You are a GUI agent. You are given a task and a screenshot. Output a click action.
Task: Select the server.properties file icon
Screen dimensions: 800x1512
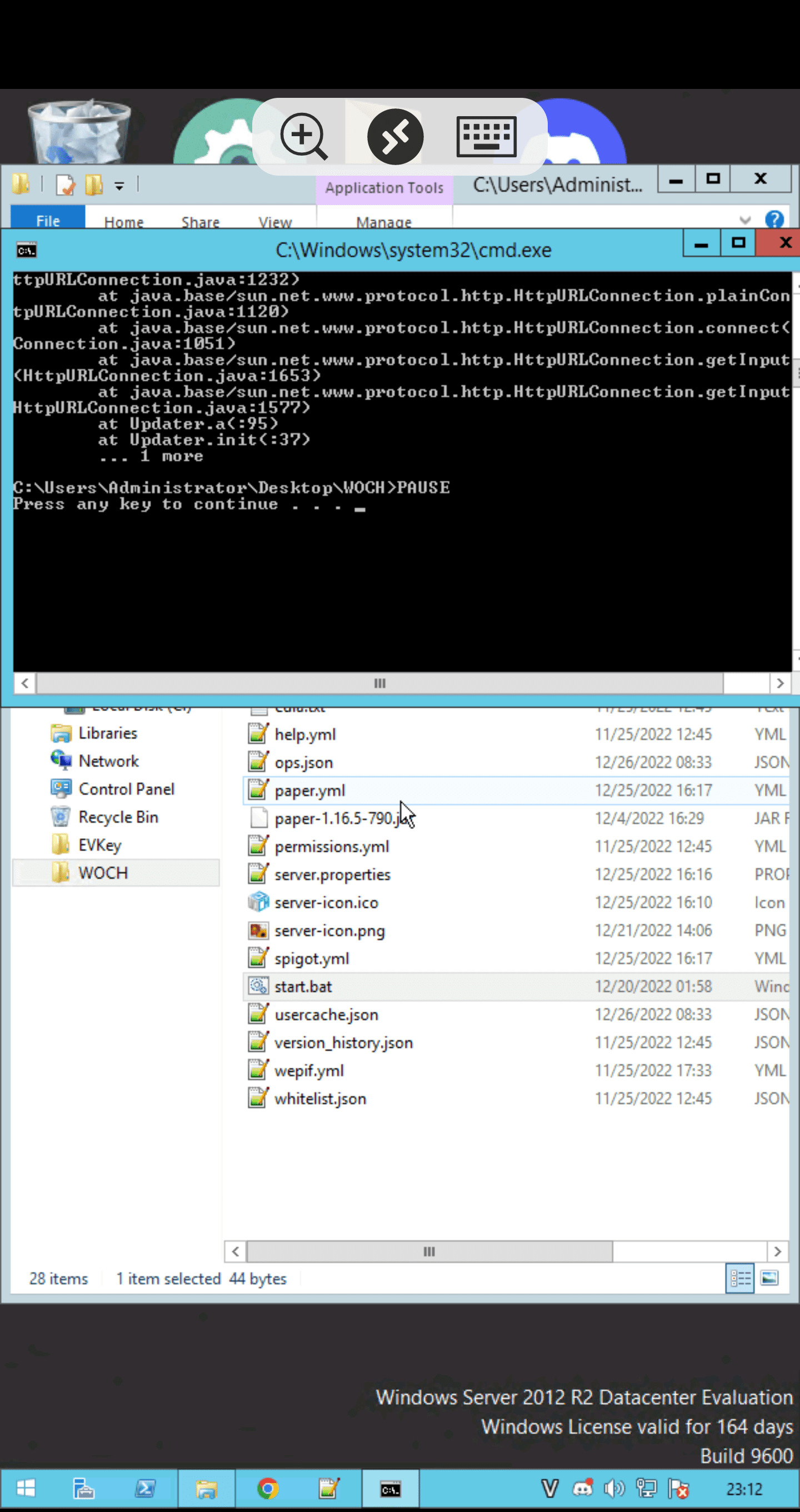click(x=258, y=874)
